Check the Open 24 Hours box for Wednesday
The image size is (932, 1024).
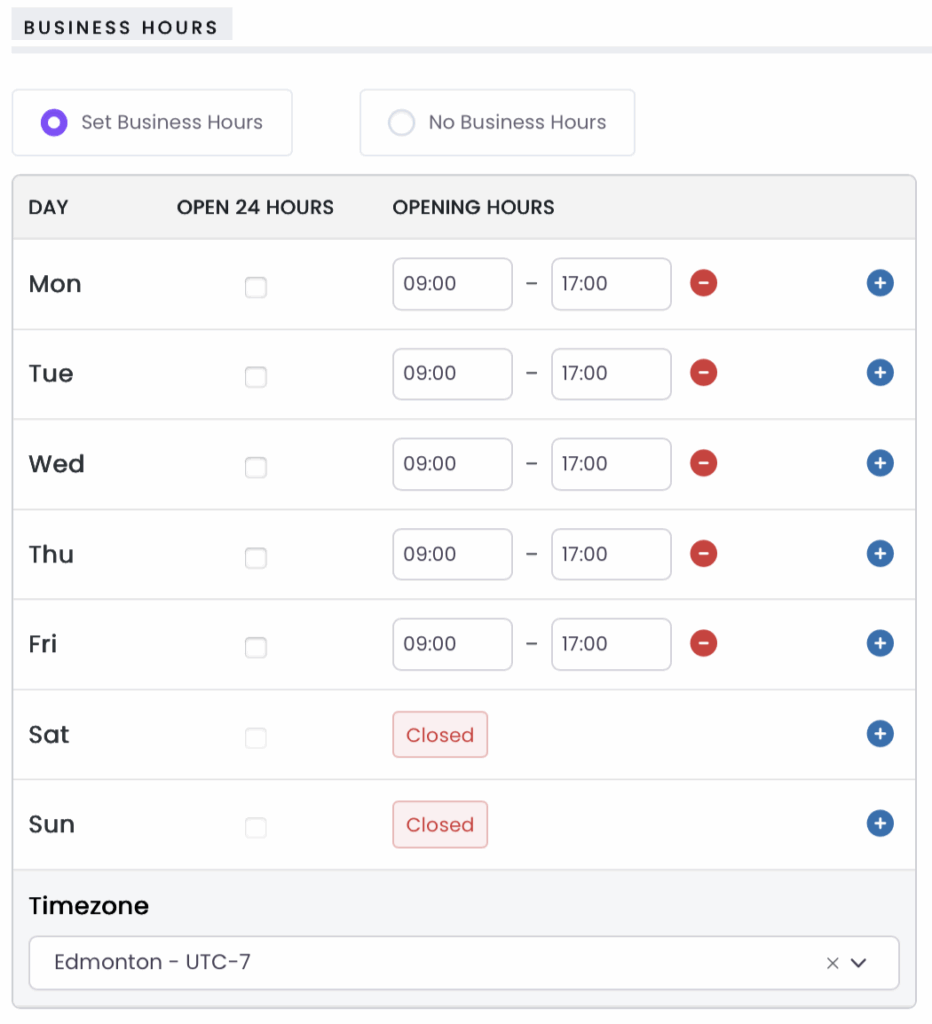coord(256,468)
